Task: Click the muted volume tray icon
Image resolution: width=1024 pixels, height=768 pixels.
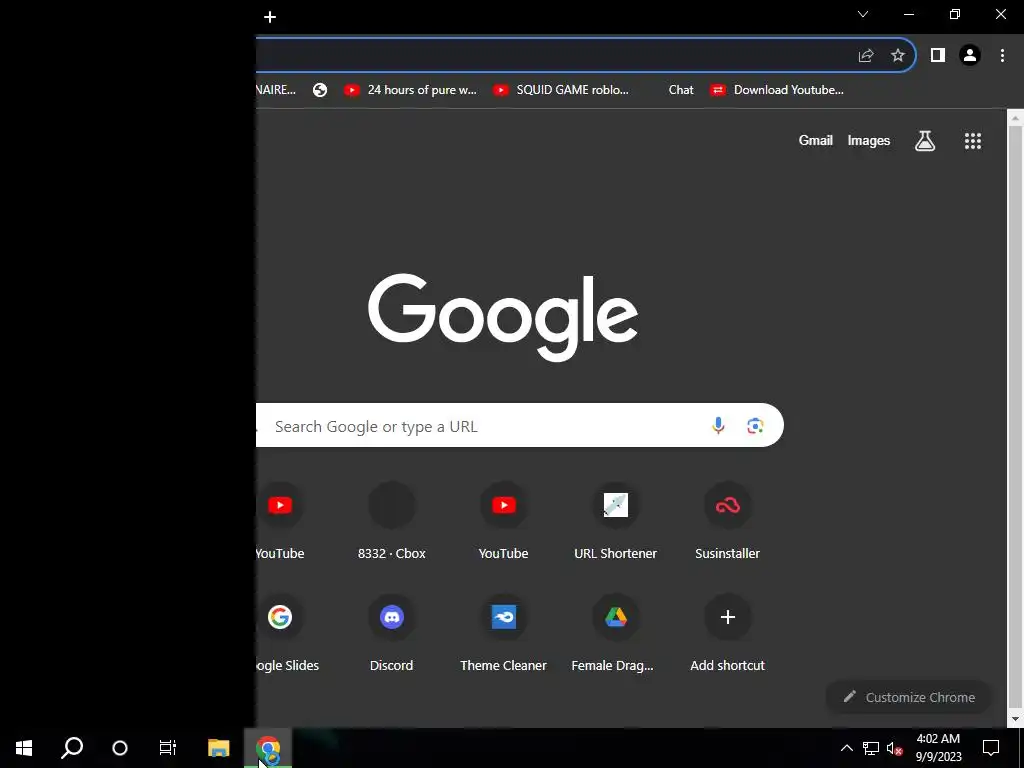Action: point(895,748)
